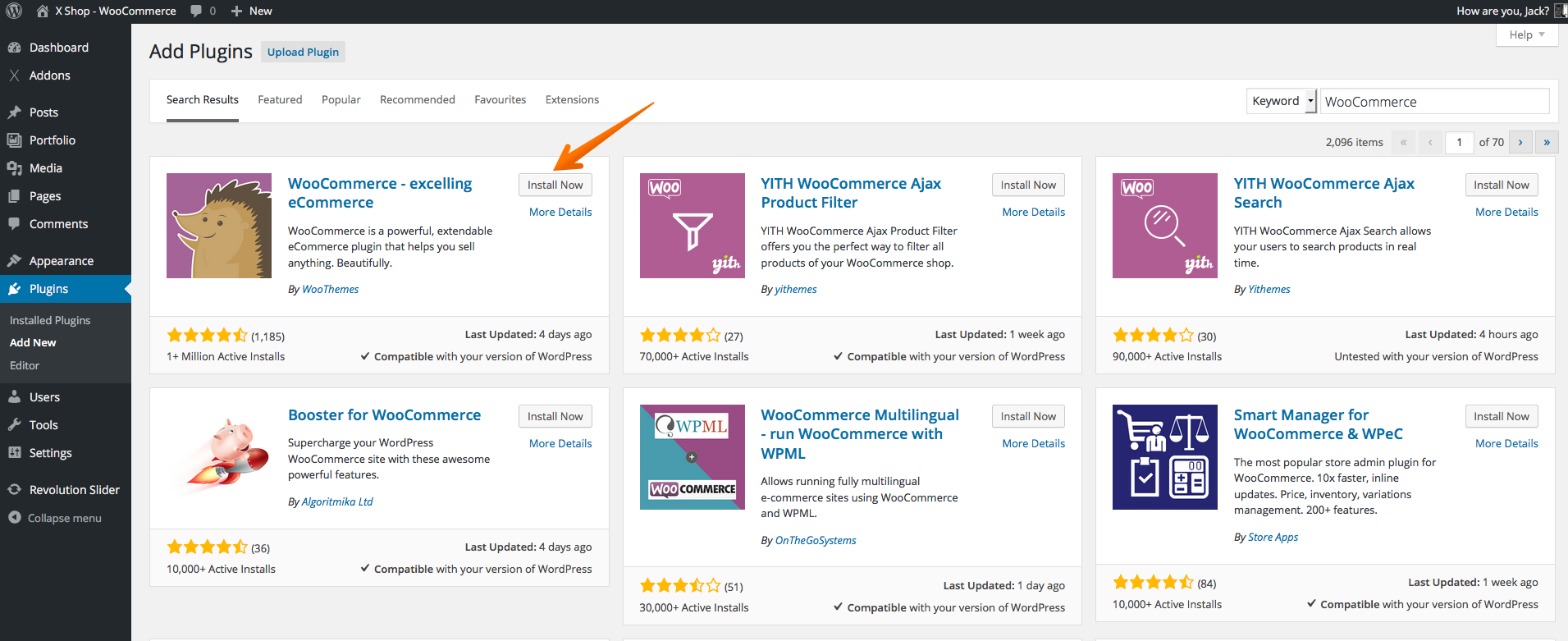
Task: Click the Portfolio sidebar icon
Action: coord(14,140)
